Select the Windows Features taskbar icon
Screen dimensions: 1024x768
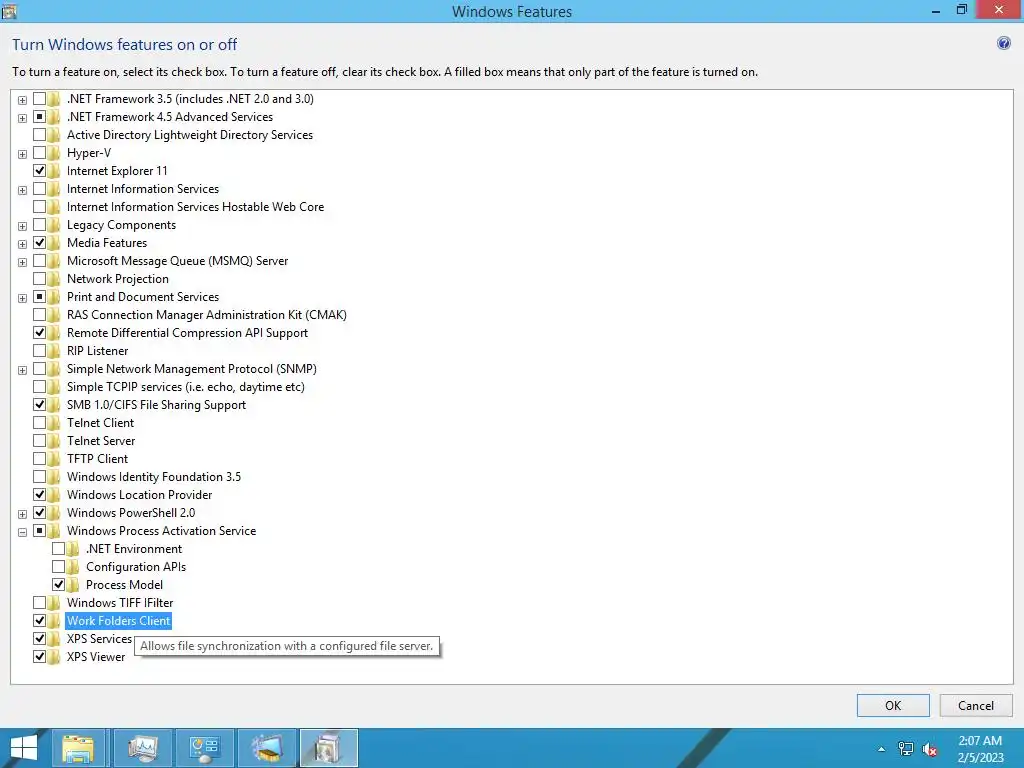pyautogui.click(x=328, y=748)
